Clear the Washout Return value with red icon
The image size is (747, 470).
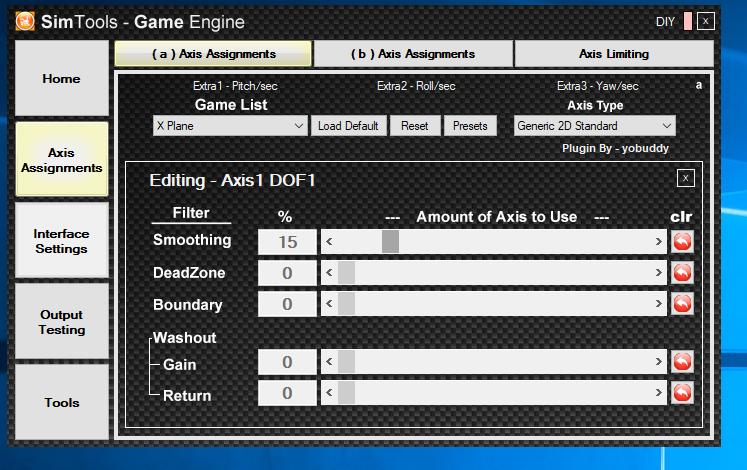(682, 393)
